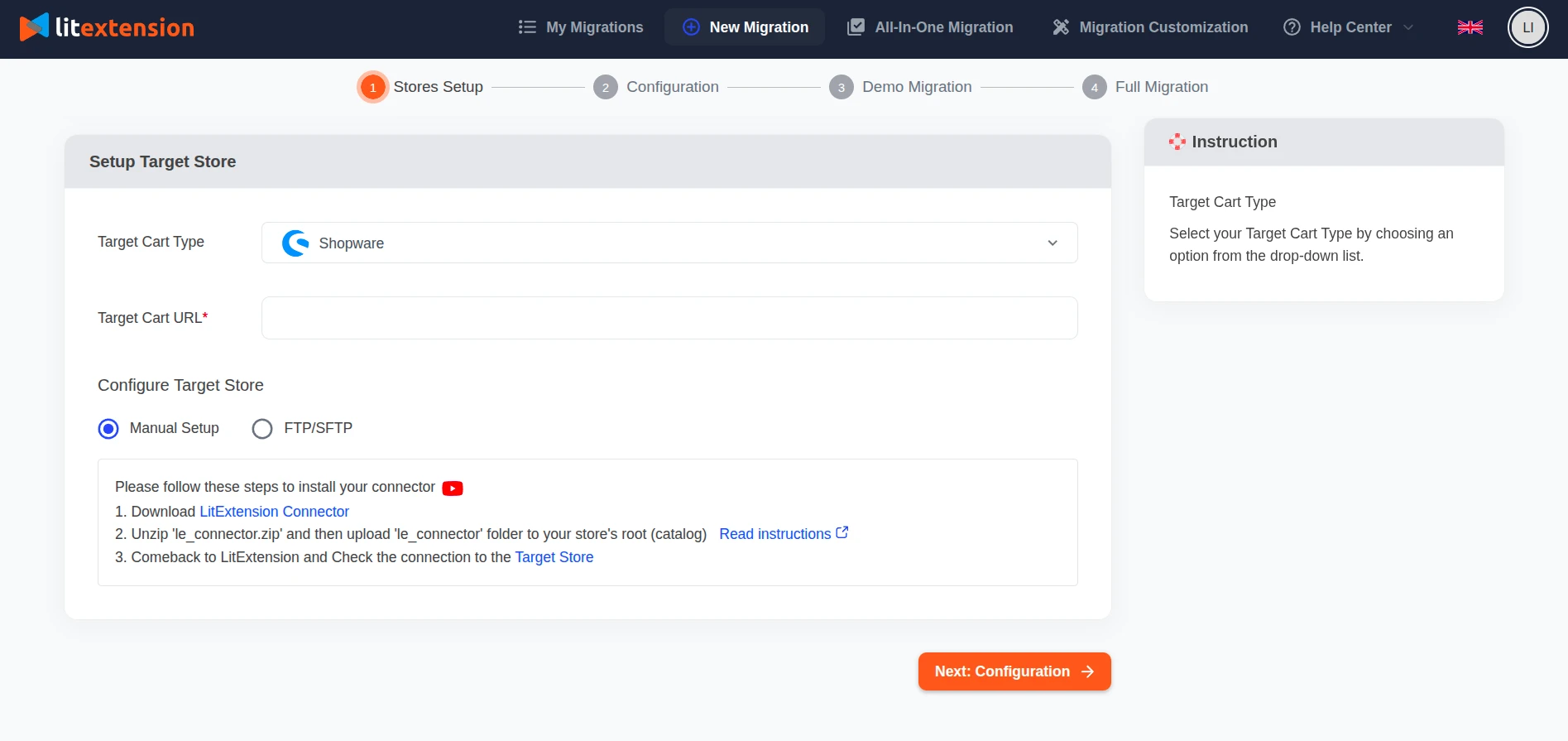
Task: Click the Configuration step label
Action: 673,87
